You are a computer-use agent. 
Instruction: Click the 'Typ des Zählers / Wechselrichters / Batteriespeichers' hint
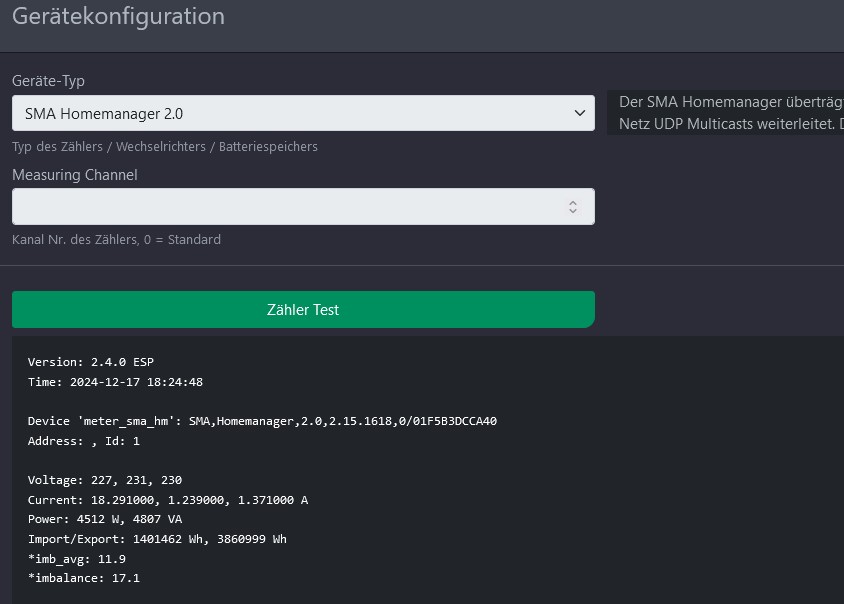pyautogui.click(x=165, y=146)
